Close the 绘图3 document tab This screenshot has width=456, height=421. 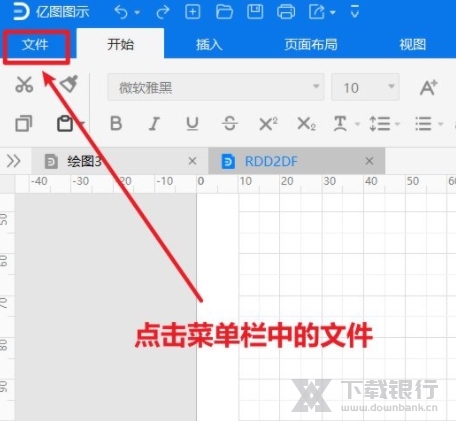point(192,161)
